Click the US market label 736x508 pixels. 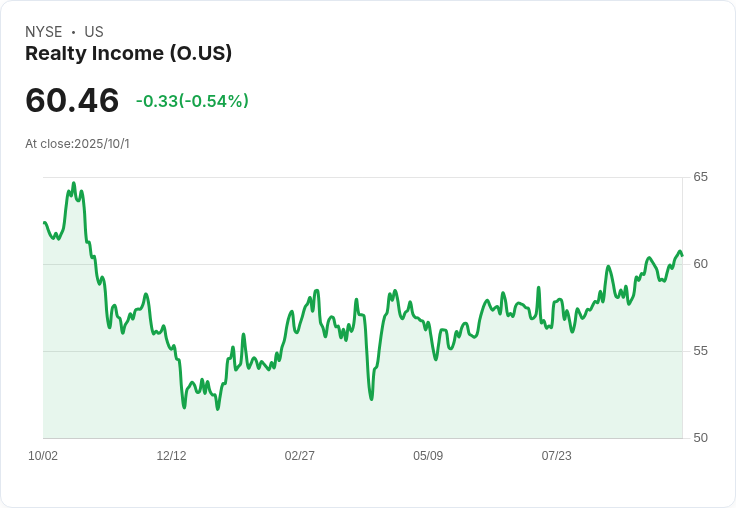(x=94, y=32)
